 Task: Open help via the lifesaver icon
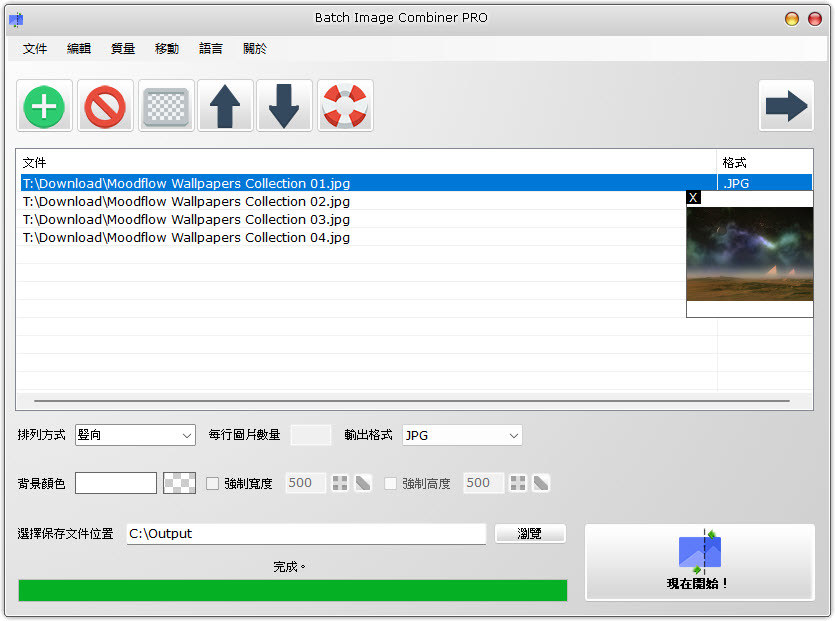point(345,105)
